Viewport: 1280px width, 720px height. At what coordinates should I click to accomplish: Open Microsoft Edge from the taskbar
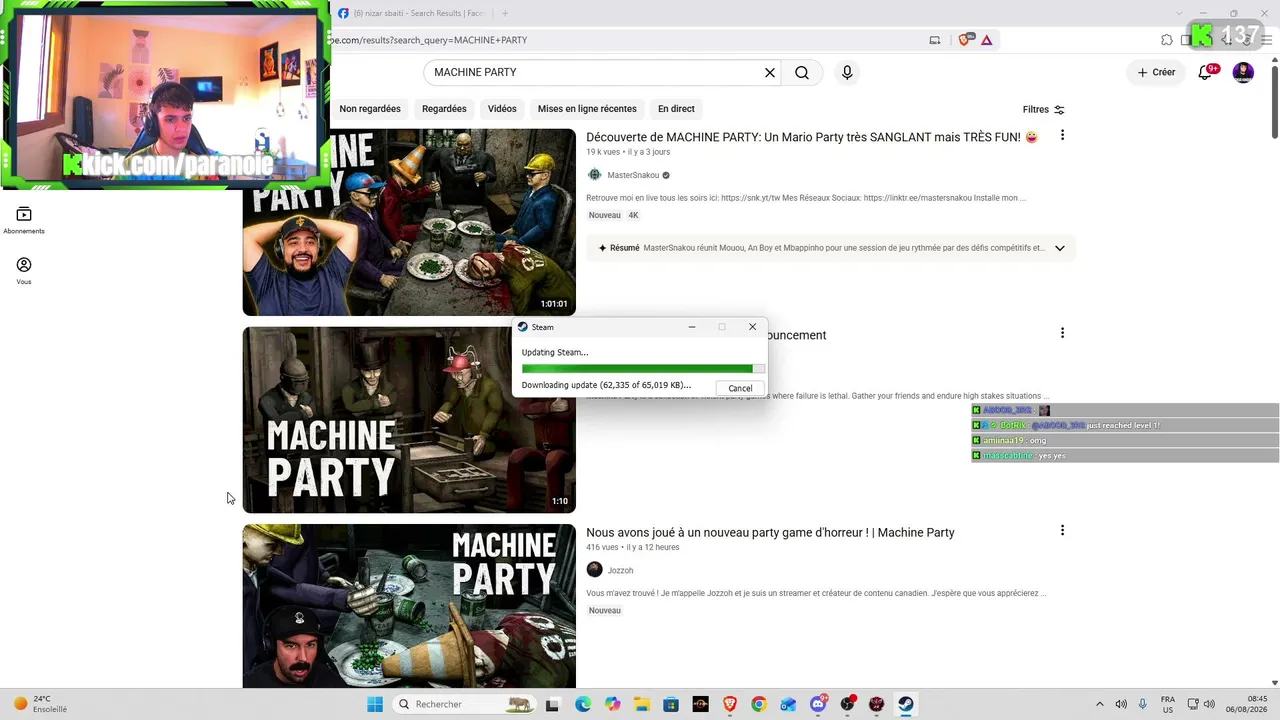point(583,704)
